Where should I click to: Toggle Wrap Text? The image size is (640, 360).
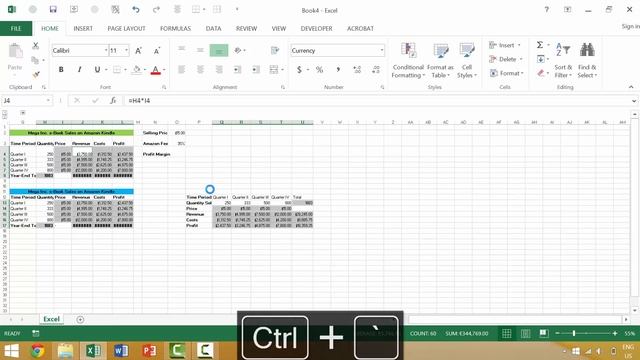click(275, 50)
